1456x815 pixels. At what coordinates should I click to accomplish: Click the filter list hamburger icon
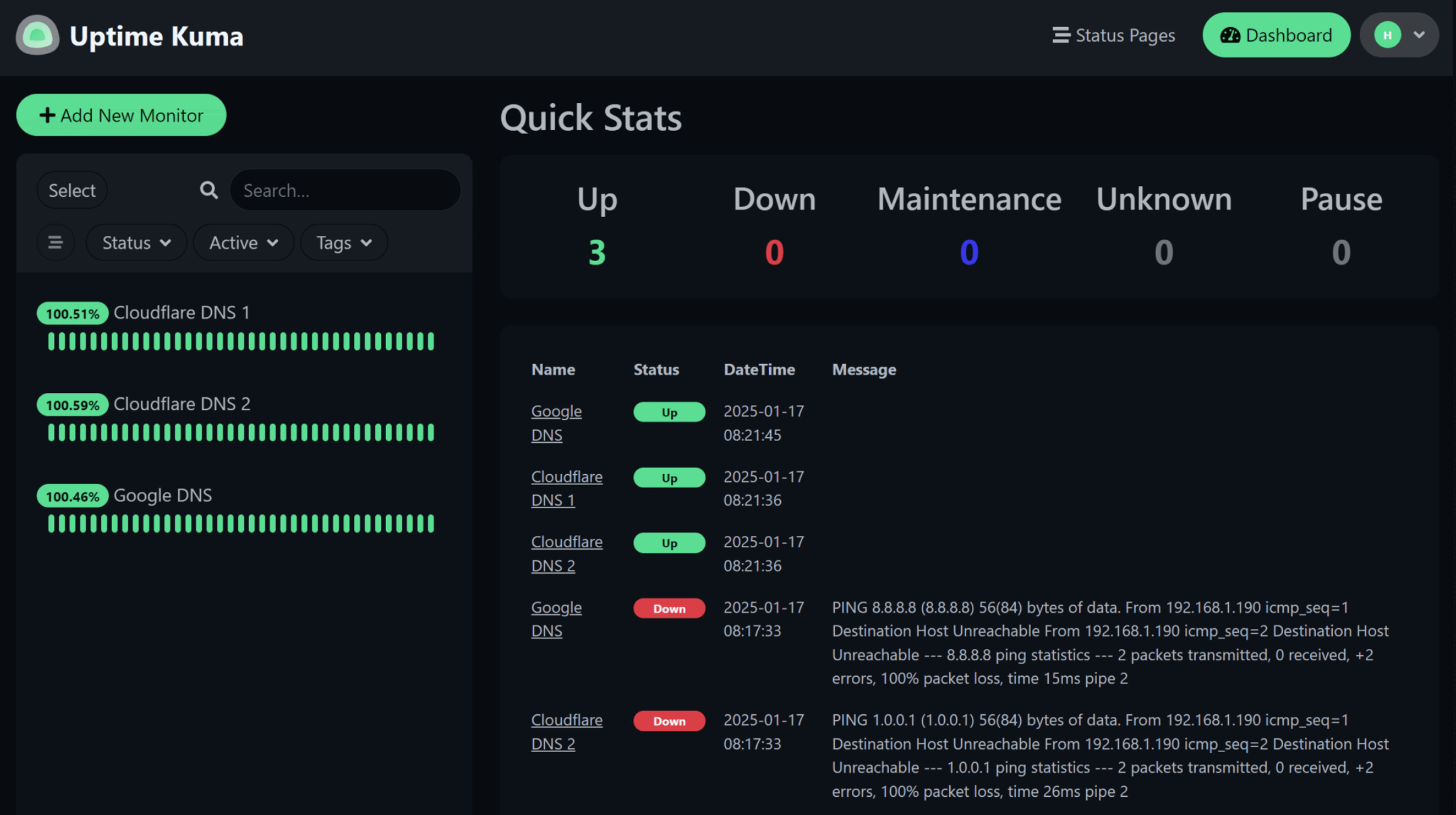(x=55, y=242)
